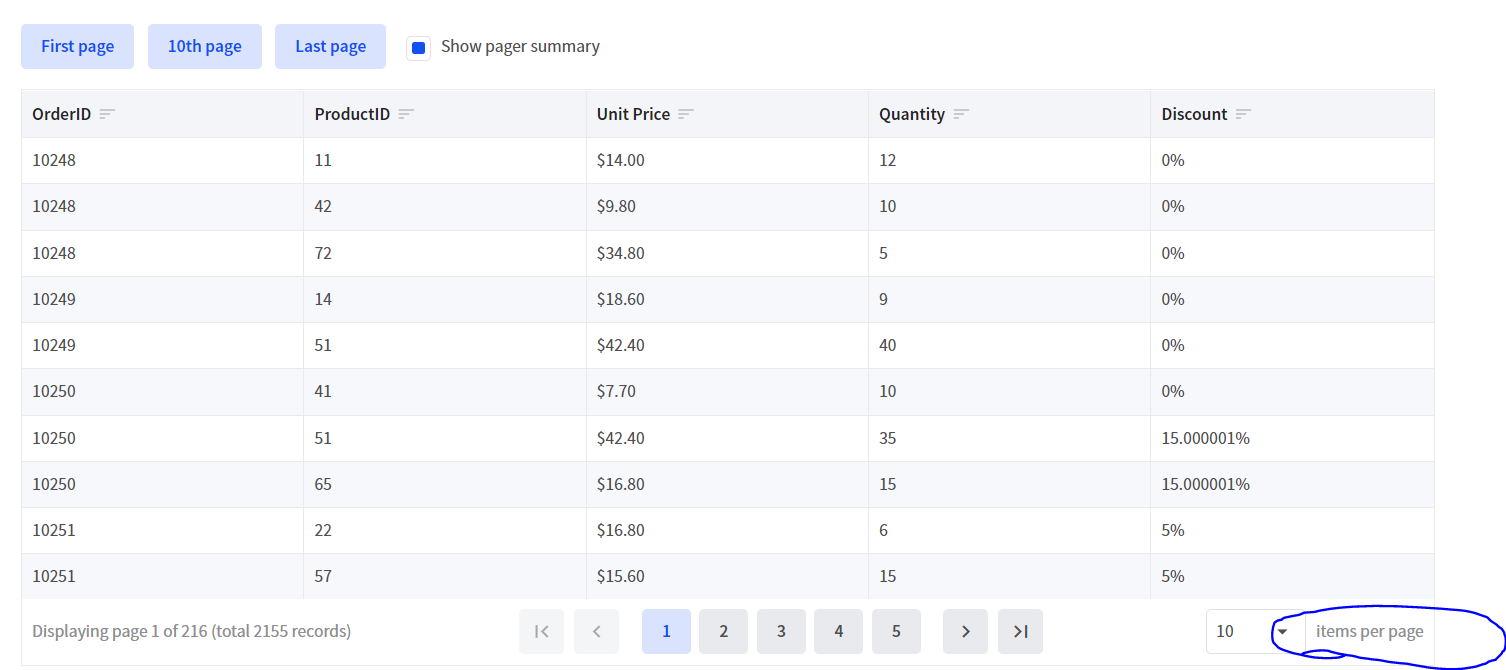Viewport: 1506px width, 670px height.
Task: Toggle the Show pager summary checkbox
Action: (419, 47)
